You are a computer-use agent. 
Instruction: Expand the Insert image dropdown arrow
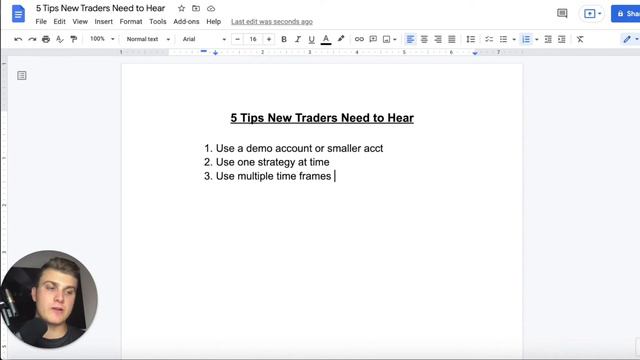click(395, 39)
